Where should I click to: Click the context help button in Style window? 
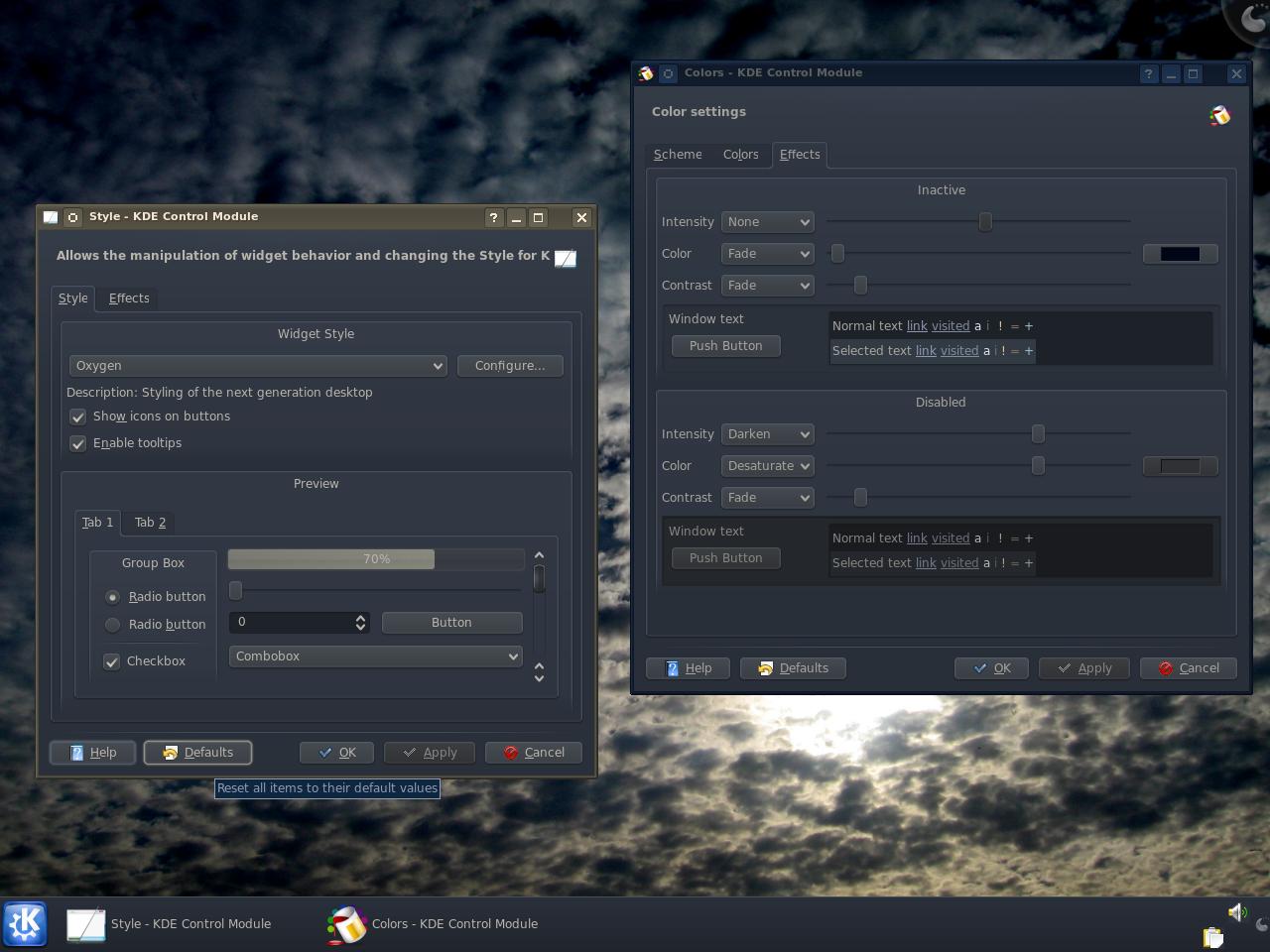pos(493,217)
